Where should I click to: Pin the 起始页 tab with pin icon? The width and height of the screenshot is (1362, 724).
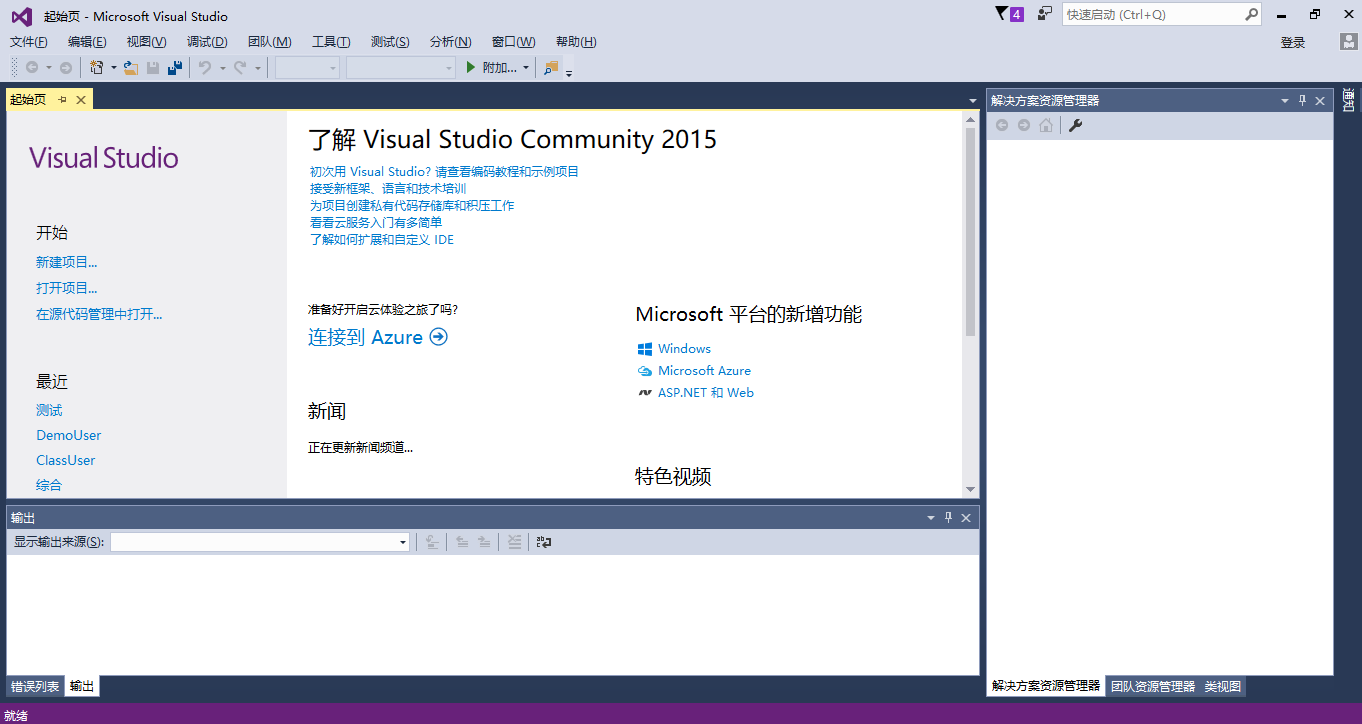pyautogui.click(x=62, y=99)
